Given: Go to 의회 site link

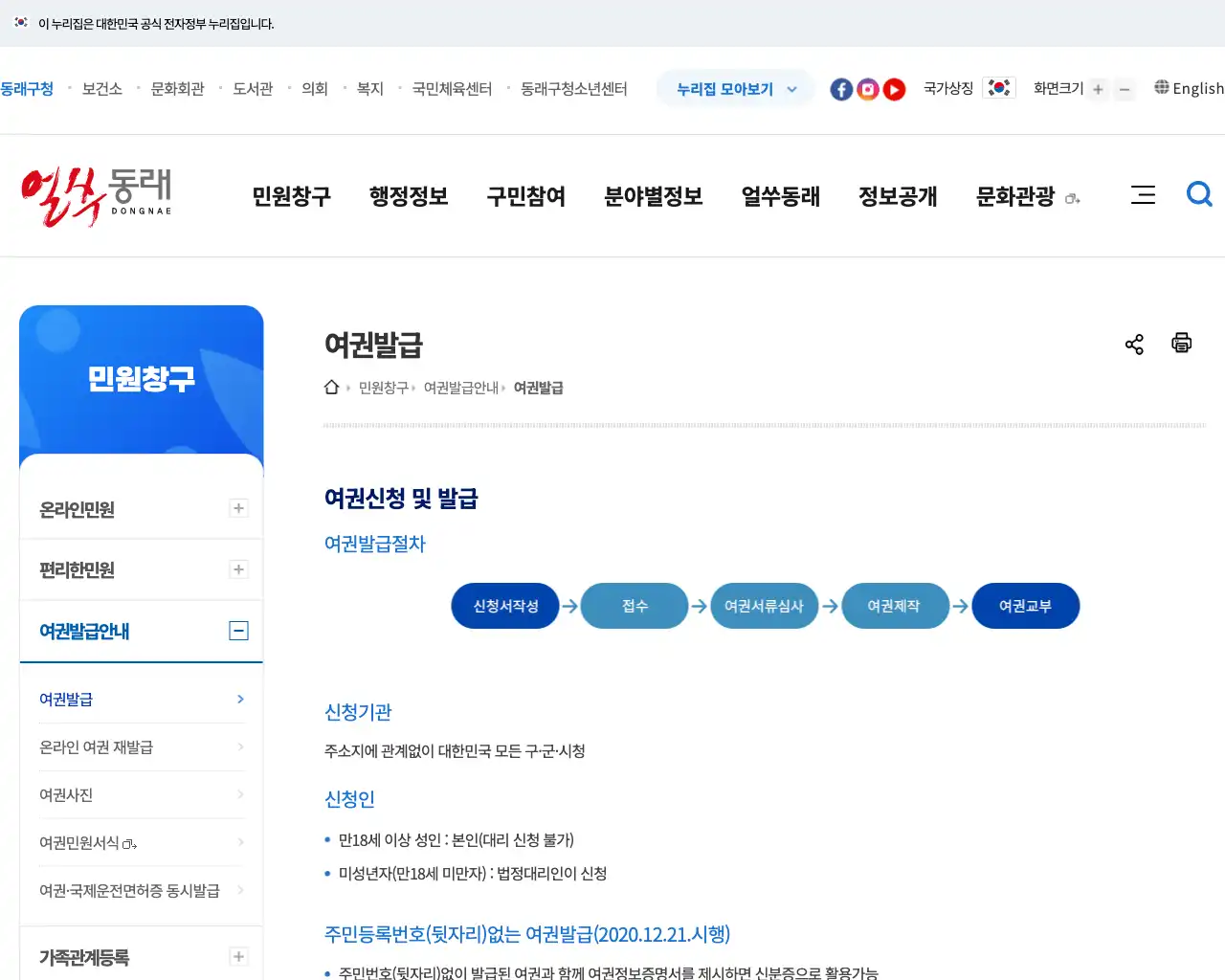Looking at the screenshot, I should (x=315, y=89).
